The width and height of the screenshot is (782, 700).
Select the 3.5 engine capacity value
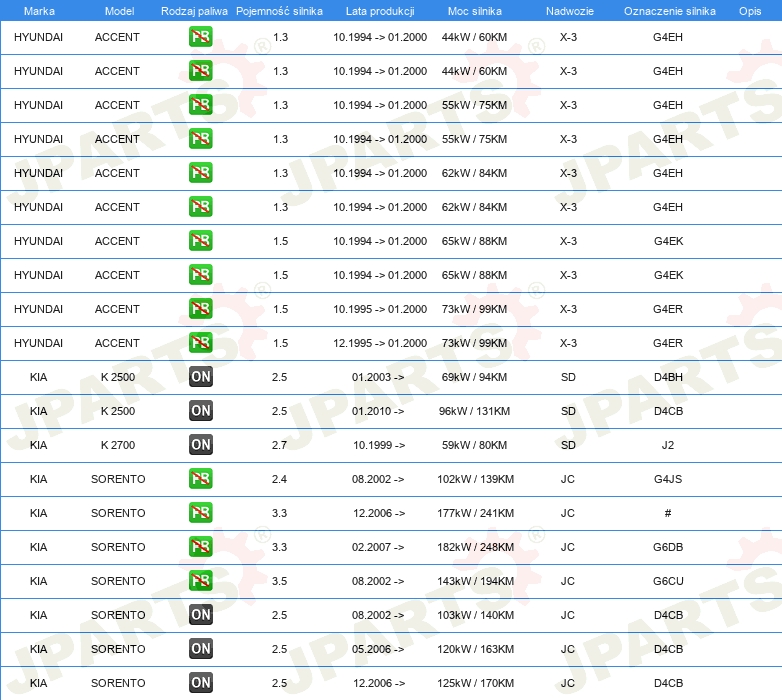[279, 581]
